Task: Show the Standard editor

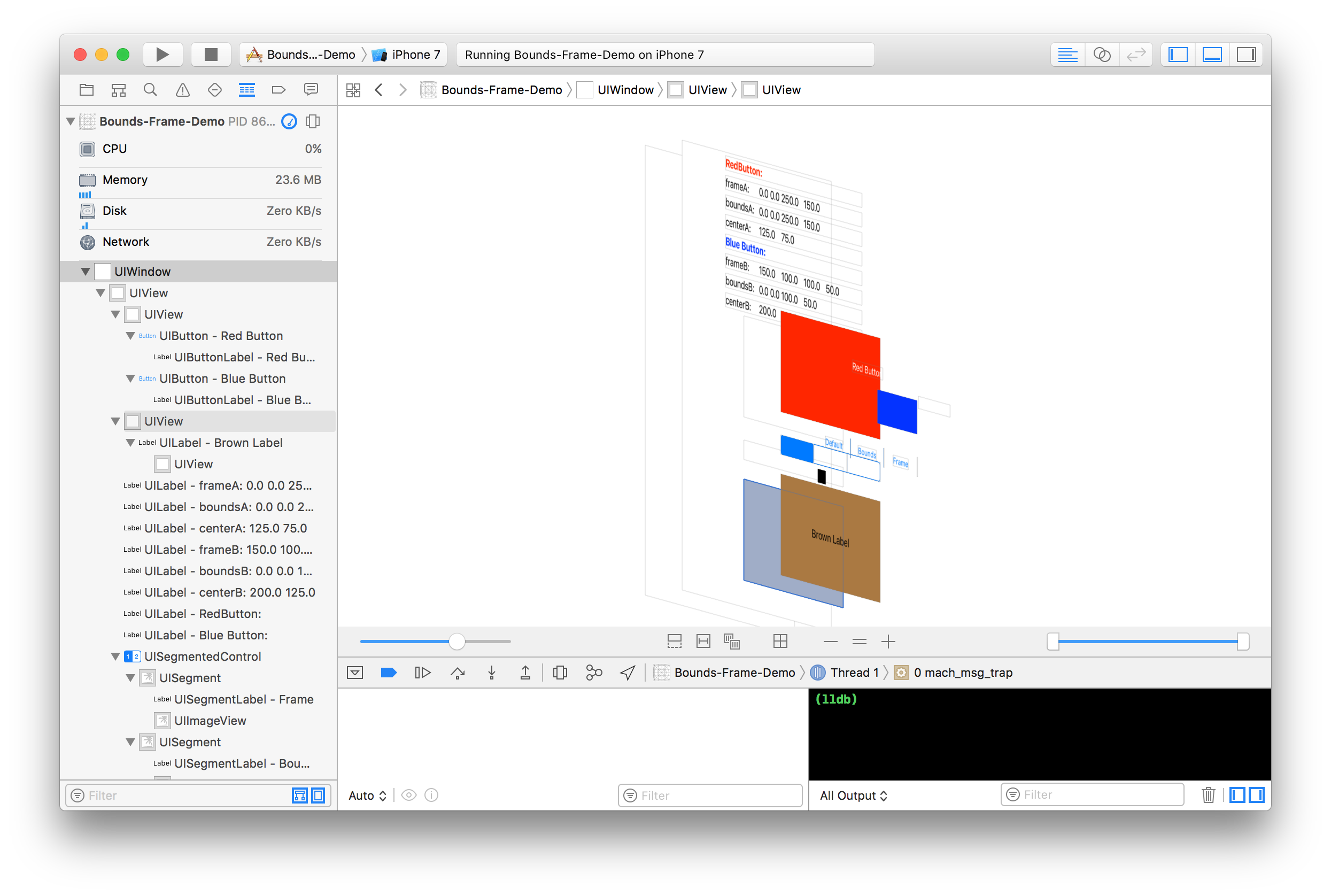Action: pyautogui.click(x=1067, y=55)
